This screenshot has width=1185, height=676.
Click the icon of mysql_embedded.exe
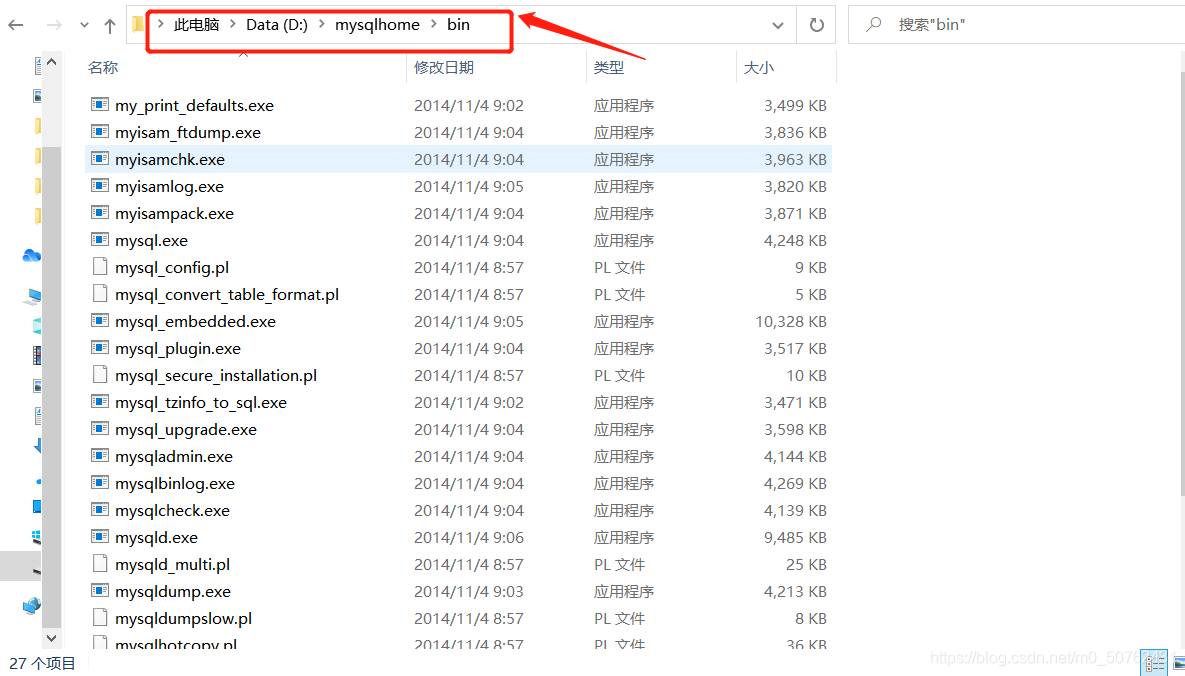point(100,321)
